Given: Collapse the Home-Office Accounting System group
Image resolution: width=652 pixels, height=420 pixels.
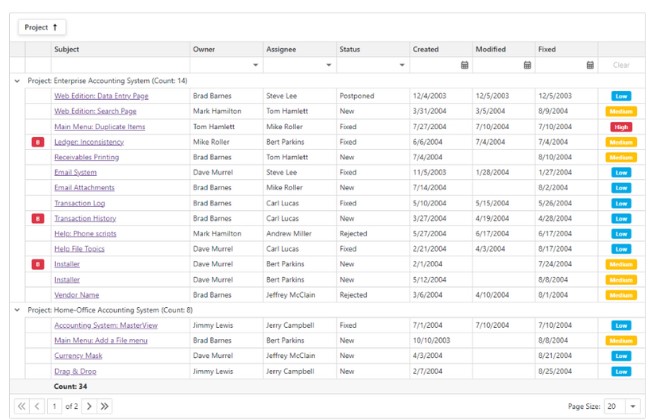Looking at the screenshot, I should click(17, 310).
